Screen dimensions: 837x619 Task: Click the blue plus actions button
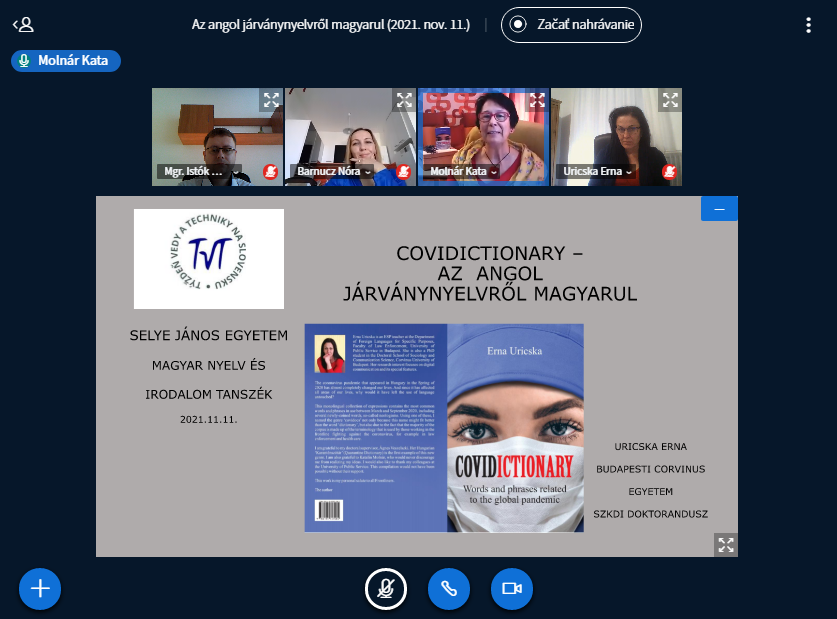[40, 588]
